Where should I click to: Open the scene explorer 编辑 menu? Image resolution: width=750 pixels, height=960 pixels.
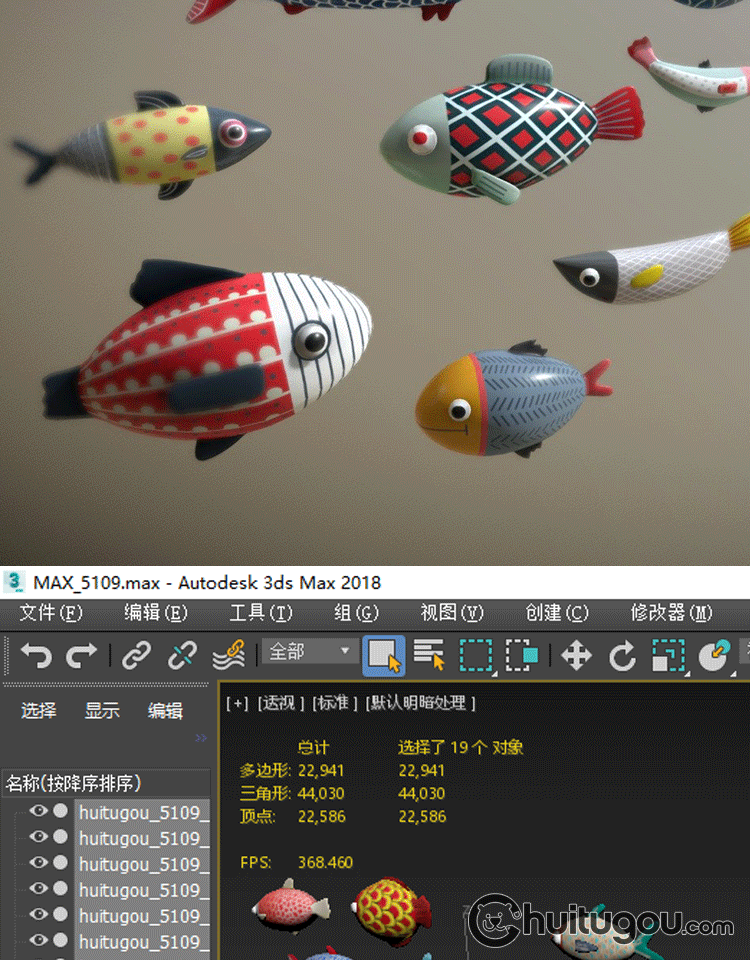tap(165, 710)
